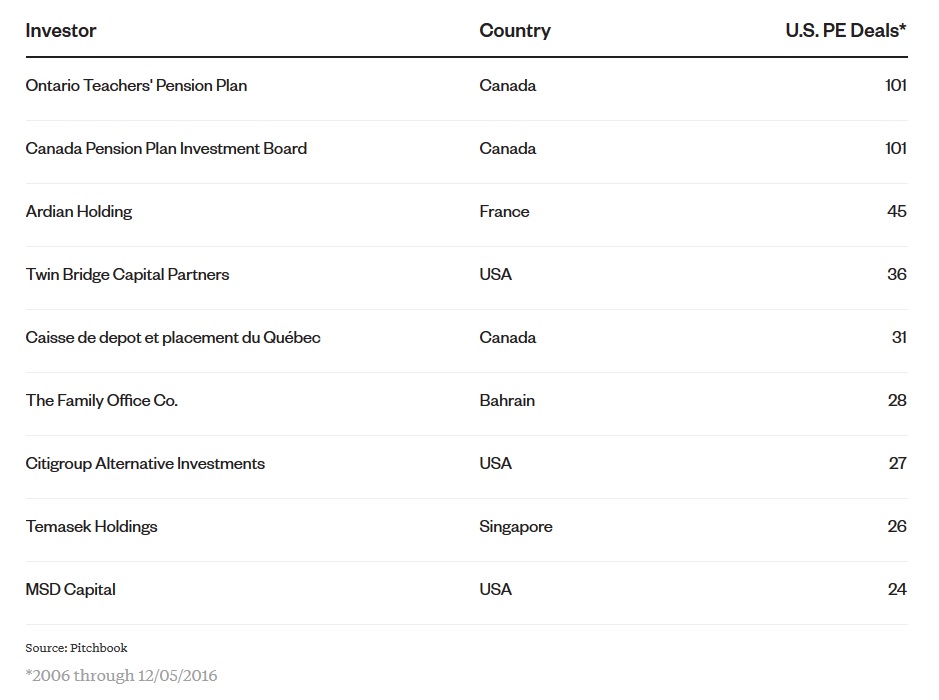Click Singapore in the Country column
Viewport: 939px width, 700px height.
(516, 527)
